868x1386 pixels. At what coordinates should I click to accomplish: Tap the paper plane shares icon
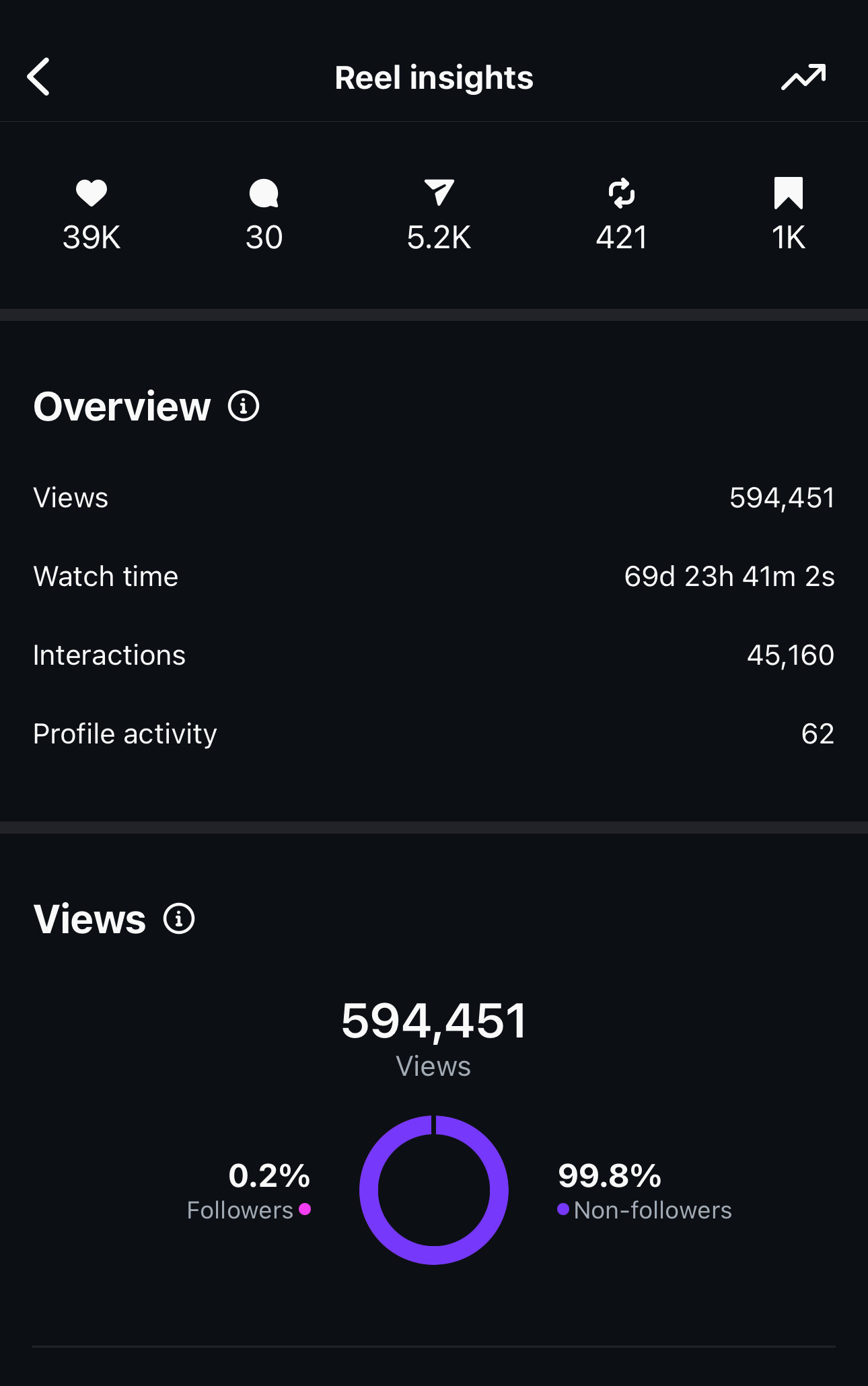(439, 193)
